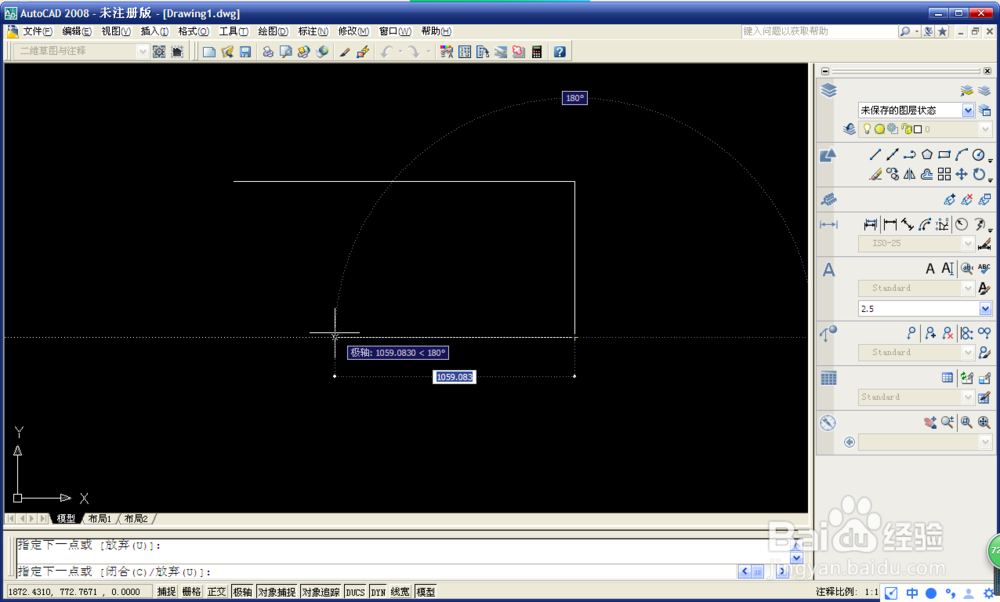Open the table style Standard dropdown

(x=968, y=397)
